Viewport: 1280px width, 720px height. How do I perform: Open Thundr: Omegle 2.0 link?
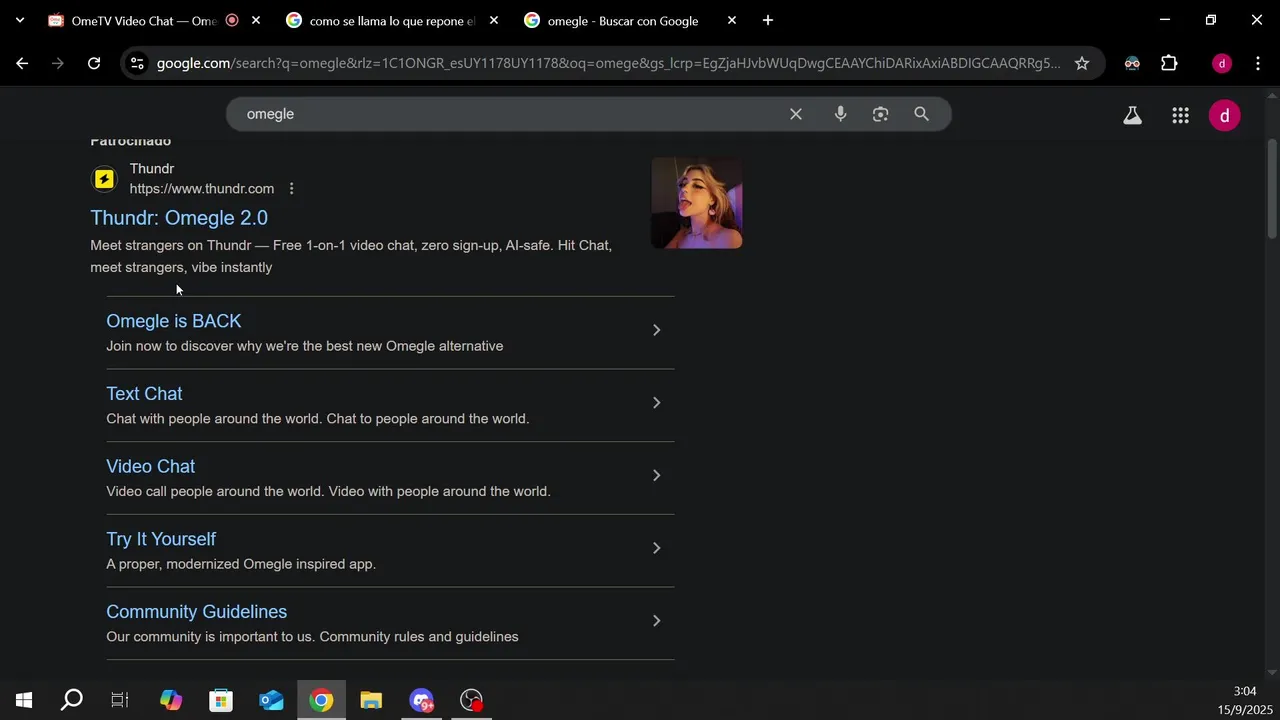[179, 218]
